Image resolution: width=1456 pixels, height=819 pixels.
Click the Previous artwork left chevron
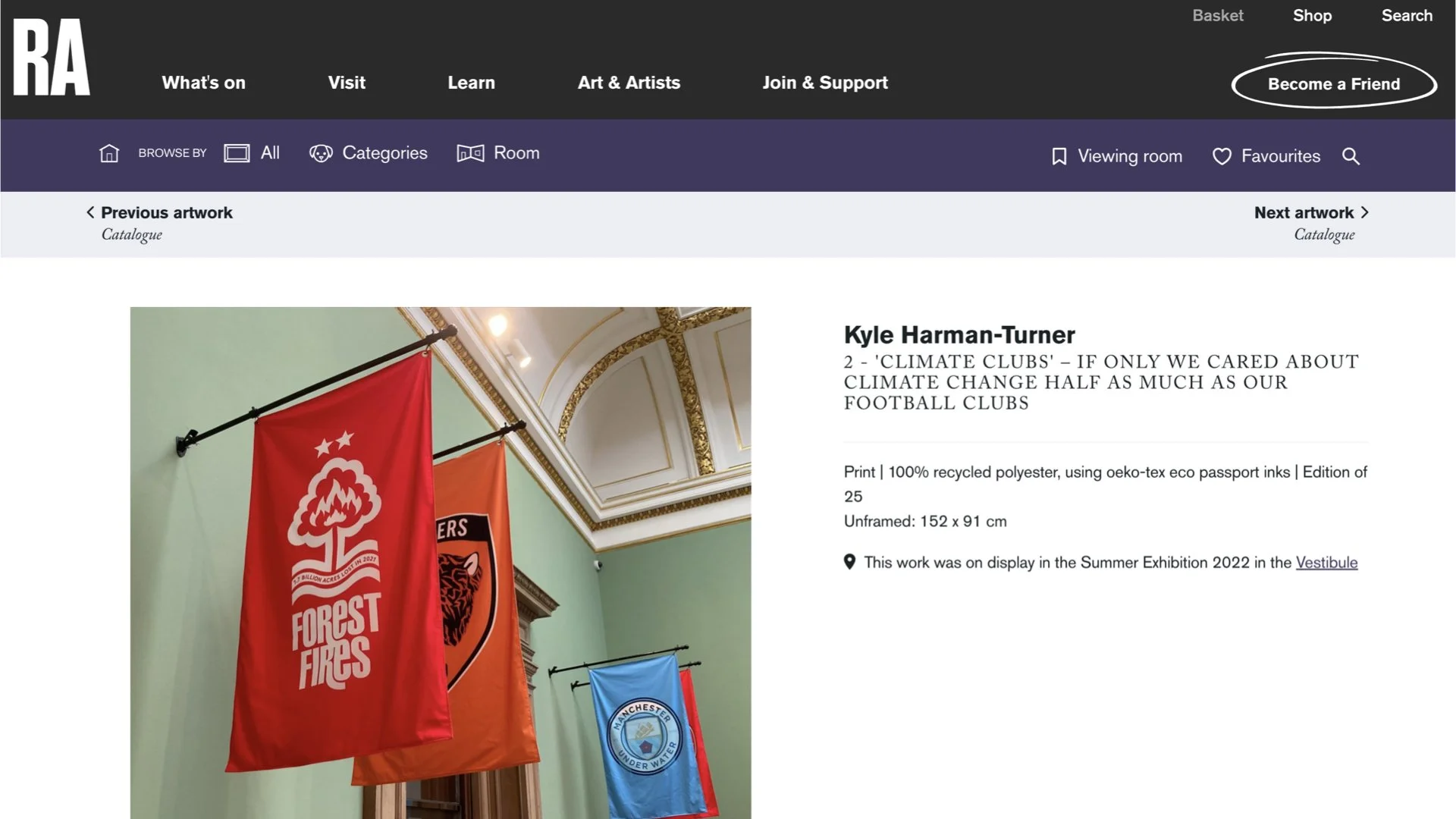point(90,212)
